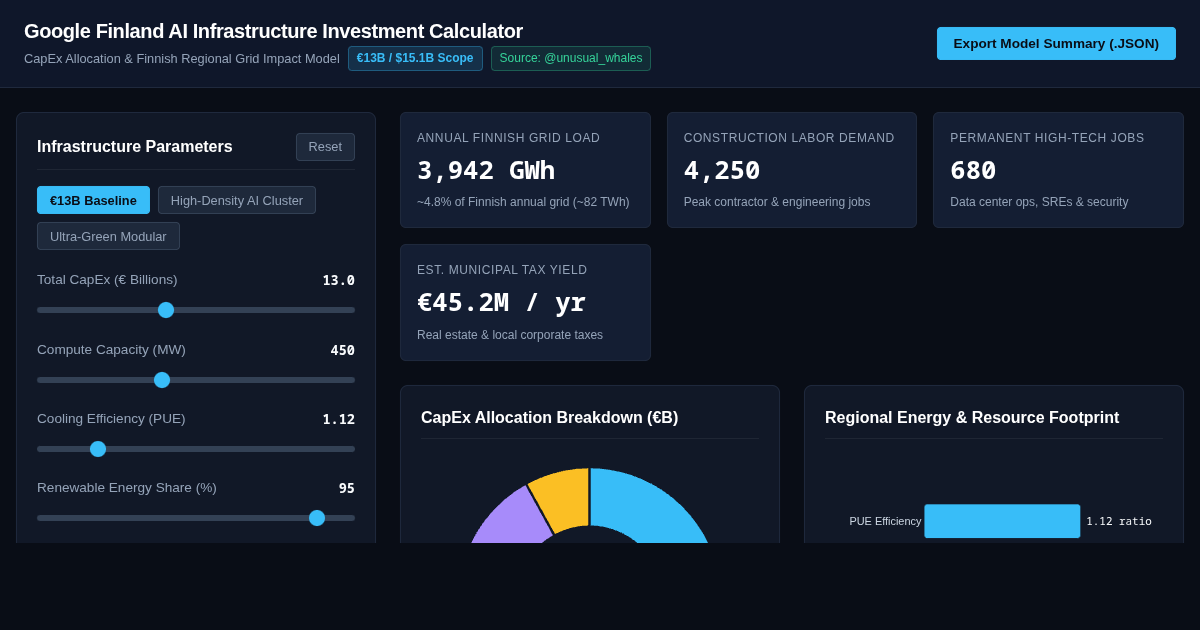Select the €13B Baseline preset
The height and width of the screenshot is (630, 1200).
click(93, 200)
